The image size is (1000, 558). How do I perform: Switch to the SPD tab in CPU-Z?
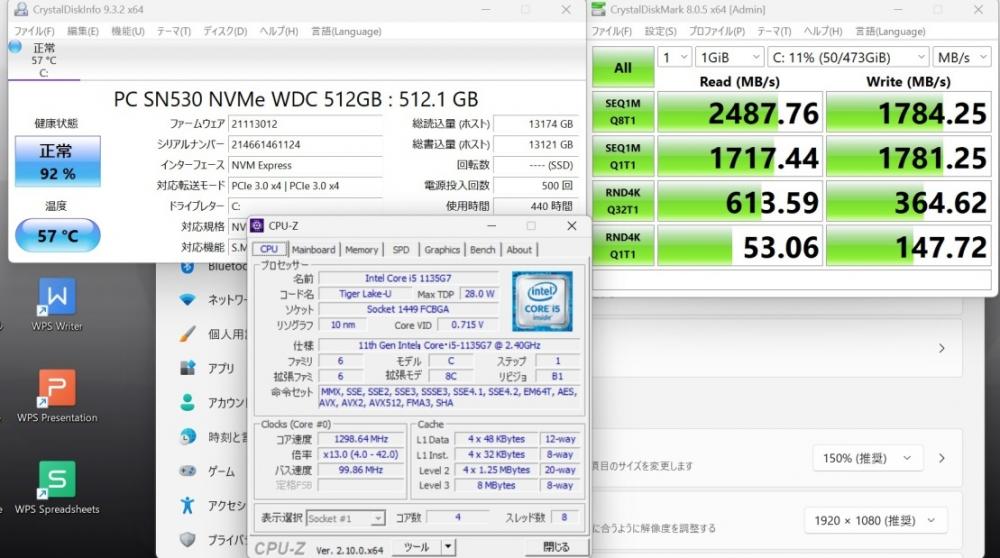(401, 249)
